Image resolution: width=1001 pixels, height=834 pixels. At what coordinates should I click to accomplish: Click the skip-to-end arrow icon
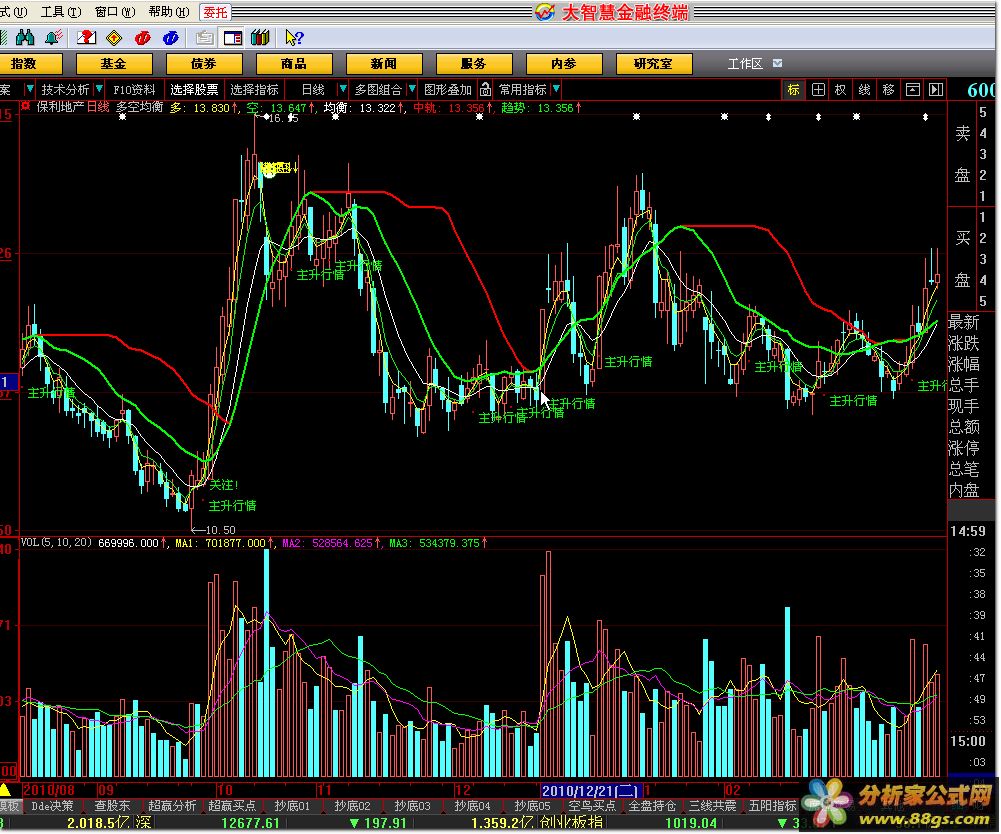click(936, 90)
